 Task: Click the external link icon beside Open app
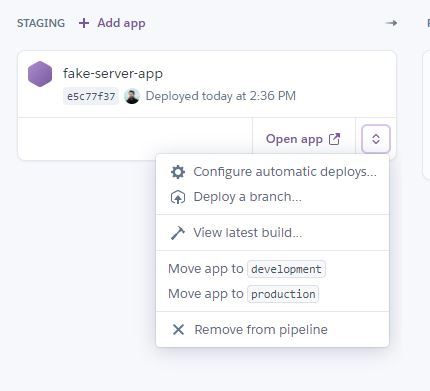334,139
